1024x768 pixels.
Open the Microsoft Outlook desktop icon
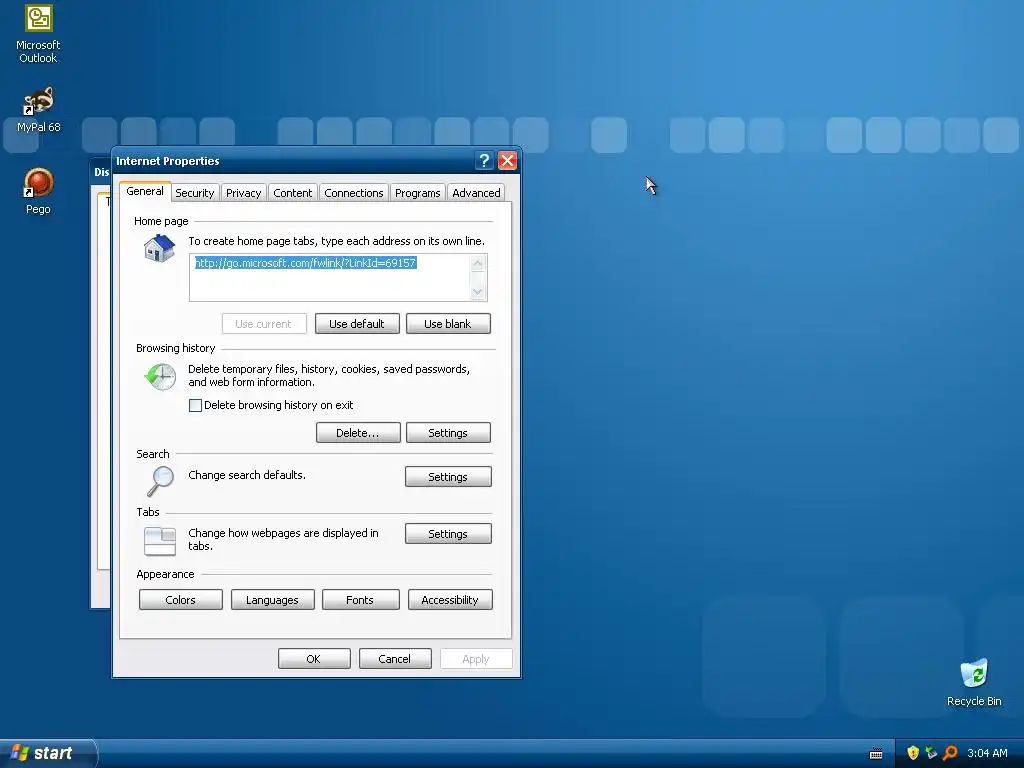38,34
